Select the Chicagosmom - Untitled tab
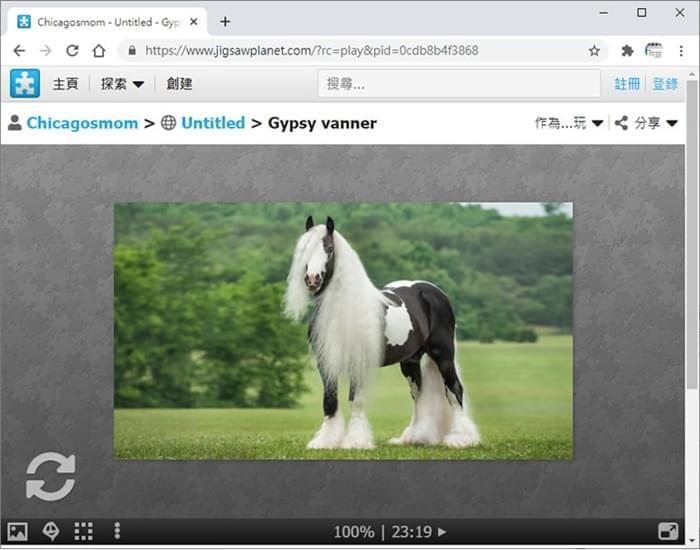This screenshot has height=550, width=700. click(107, 22)
